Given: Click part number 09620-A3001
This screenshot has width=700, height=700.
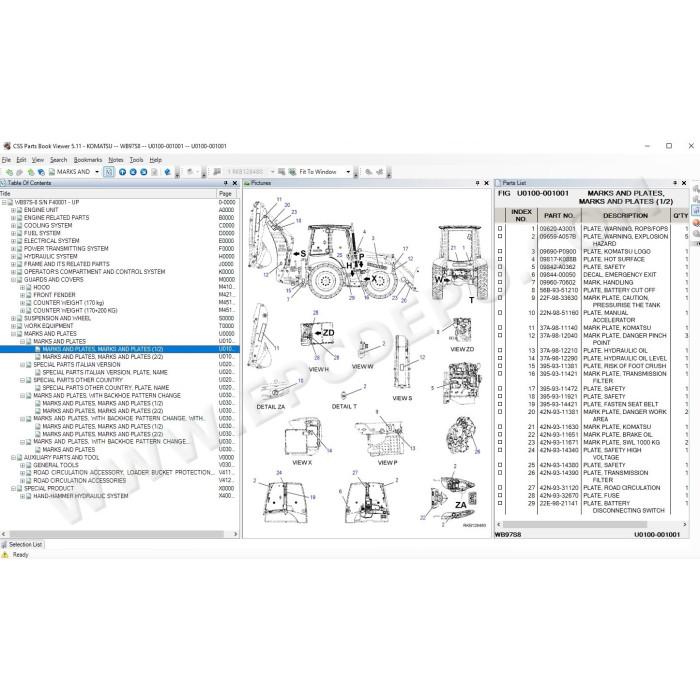Looking at the screenshot, I should (558, 229).
